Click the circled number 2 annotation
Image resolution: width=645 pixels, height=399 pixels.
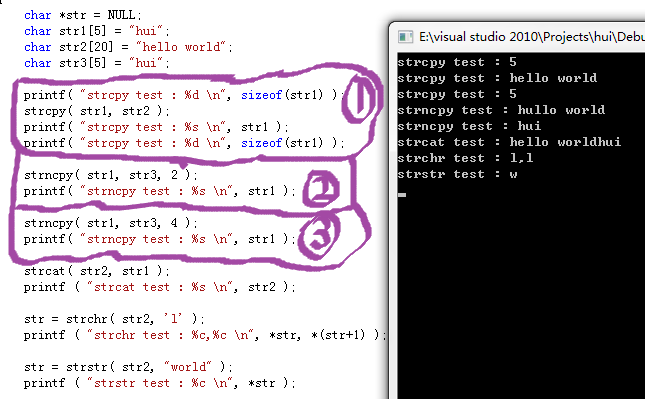click(x=321, y=190)
